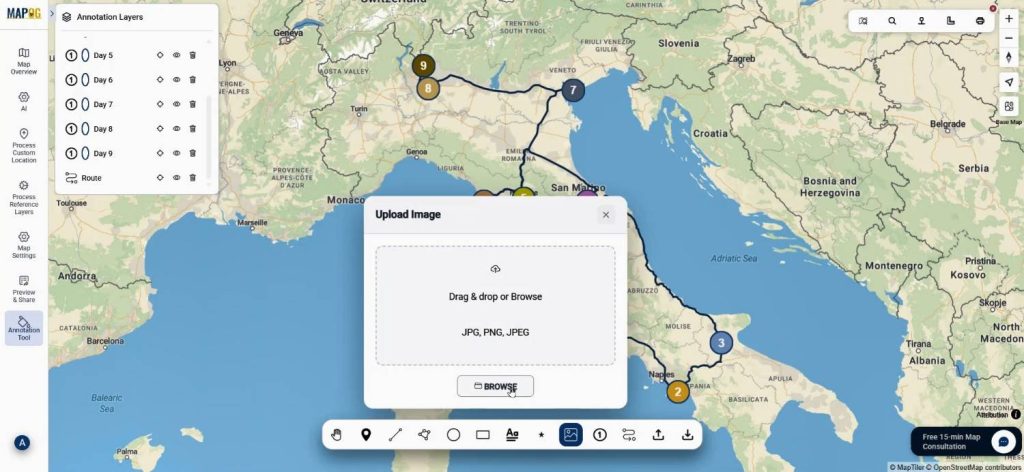Delete the Day 9 layer
Image resolution: width=1024 pixels, height=472 pixels.
(193, 153)
